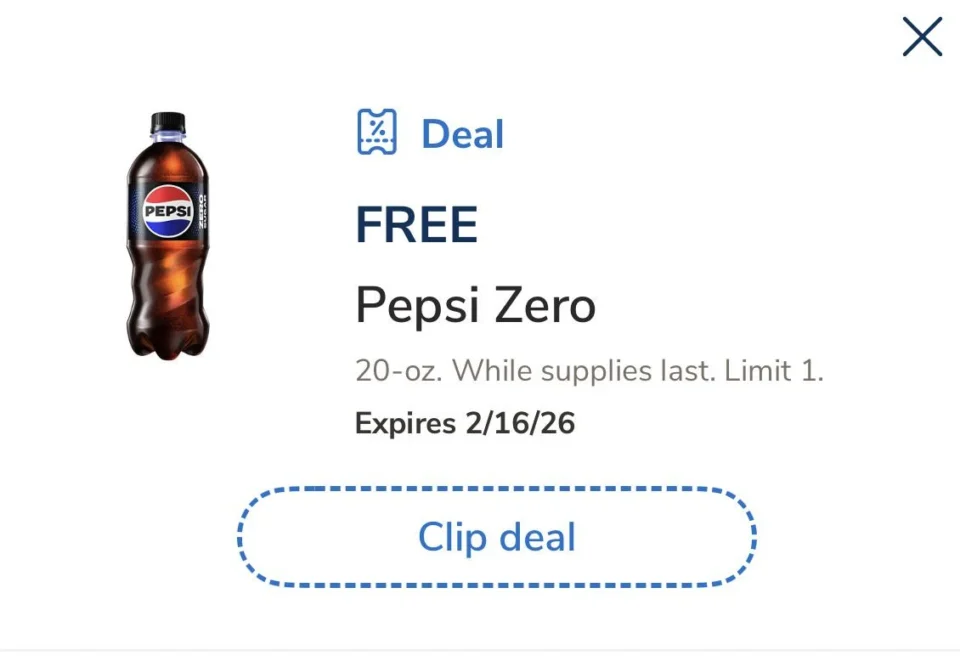This screenshot has width=960, height=667.
Task: Select the "FREE" offer heading
Action: click(x=416, y=225)
